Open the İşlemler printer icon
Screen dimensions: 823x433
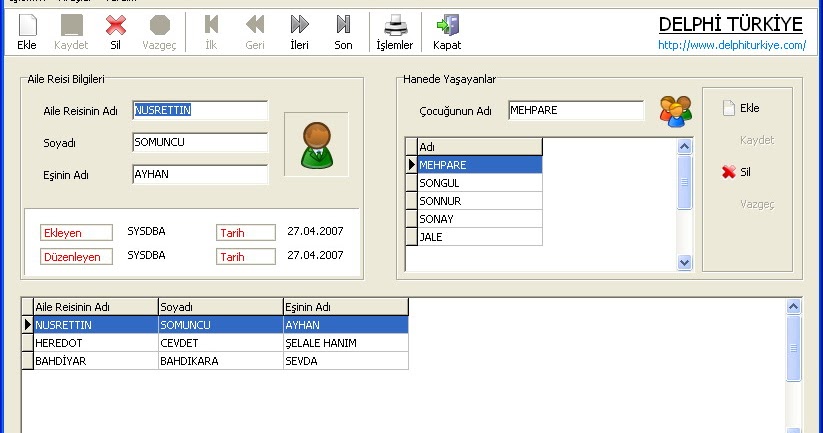click(x=395, y=25)
